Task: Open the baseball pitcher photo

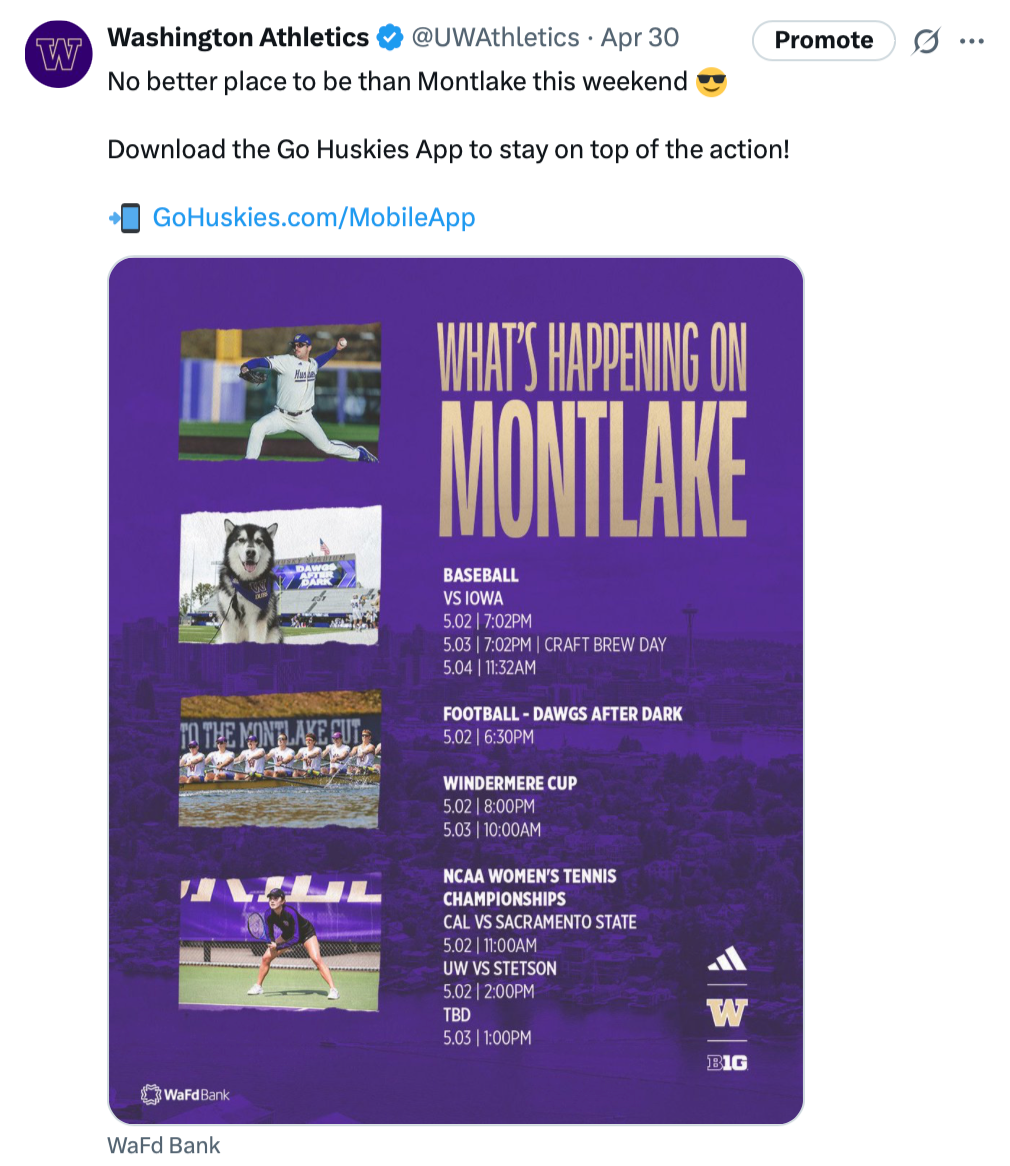Action: (280, 393)
